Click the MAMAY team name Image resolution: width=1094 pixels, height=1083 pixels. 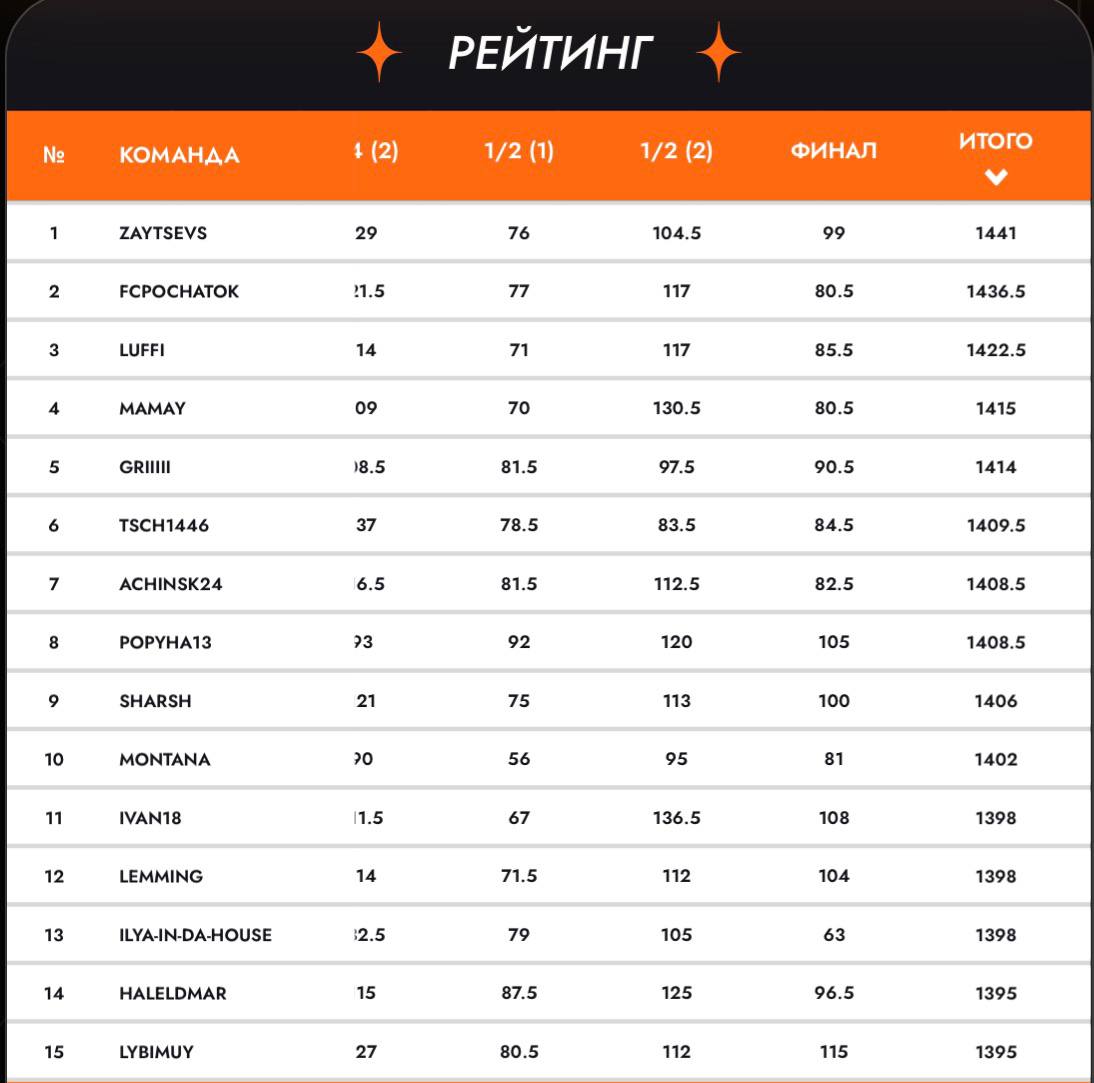pos(152,408)
